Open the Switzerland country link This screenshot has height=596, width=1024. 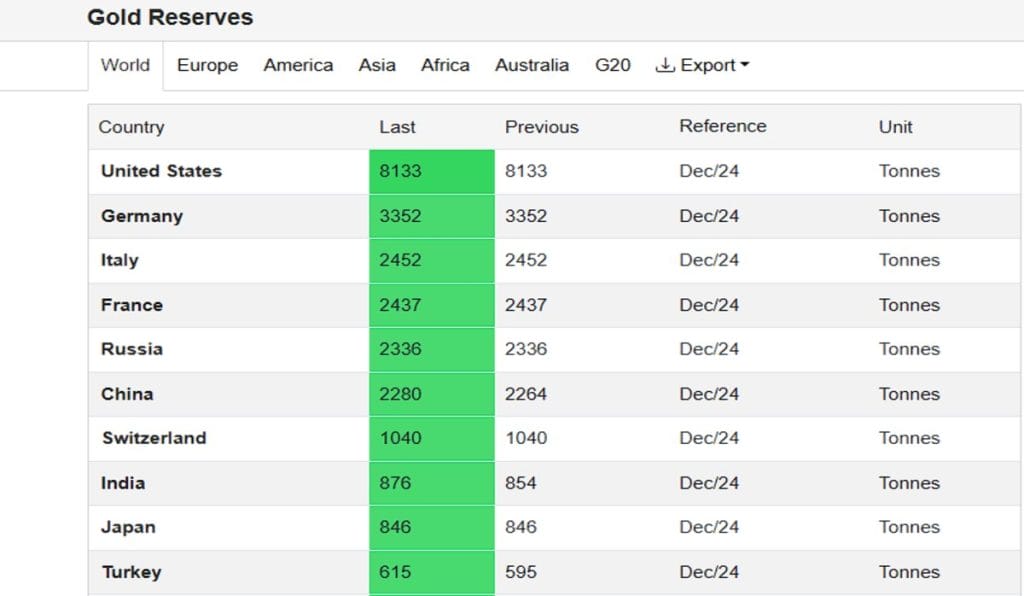coord(154,438)
